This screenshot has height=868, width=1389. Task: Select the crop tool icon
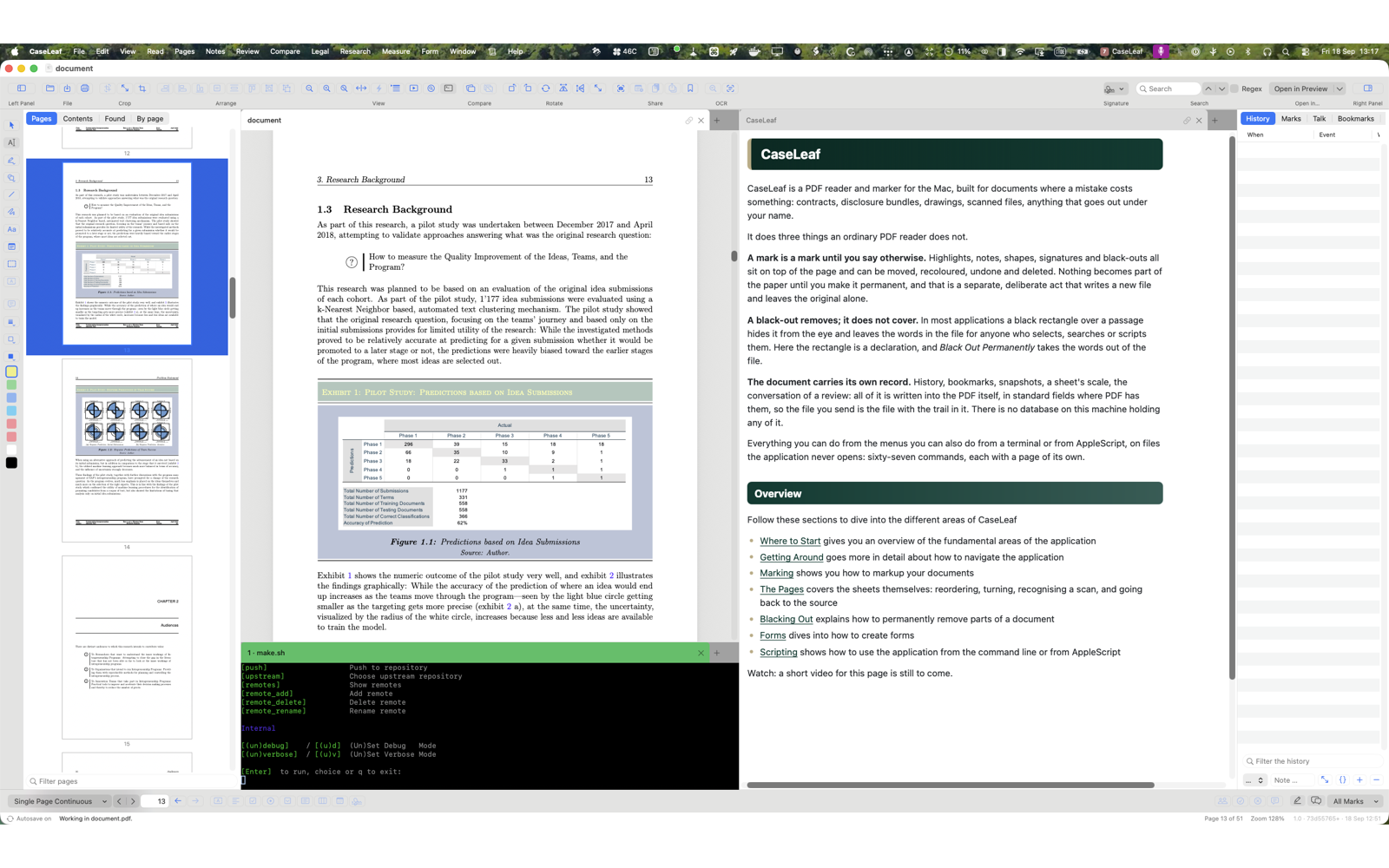click(142, 89)
